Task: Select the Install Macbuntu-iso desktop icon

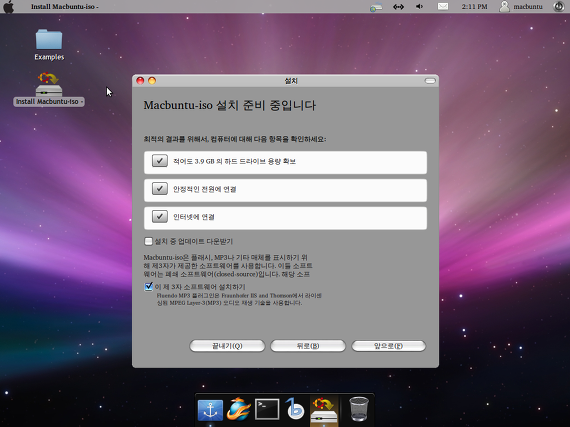Action: point(49,90)
